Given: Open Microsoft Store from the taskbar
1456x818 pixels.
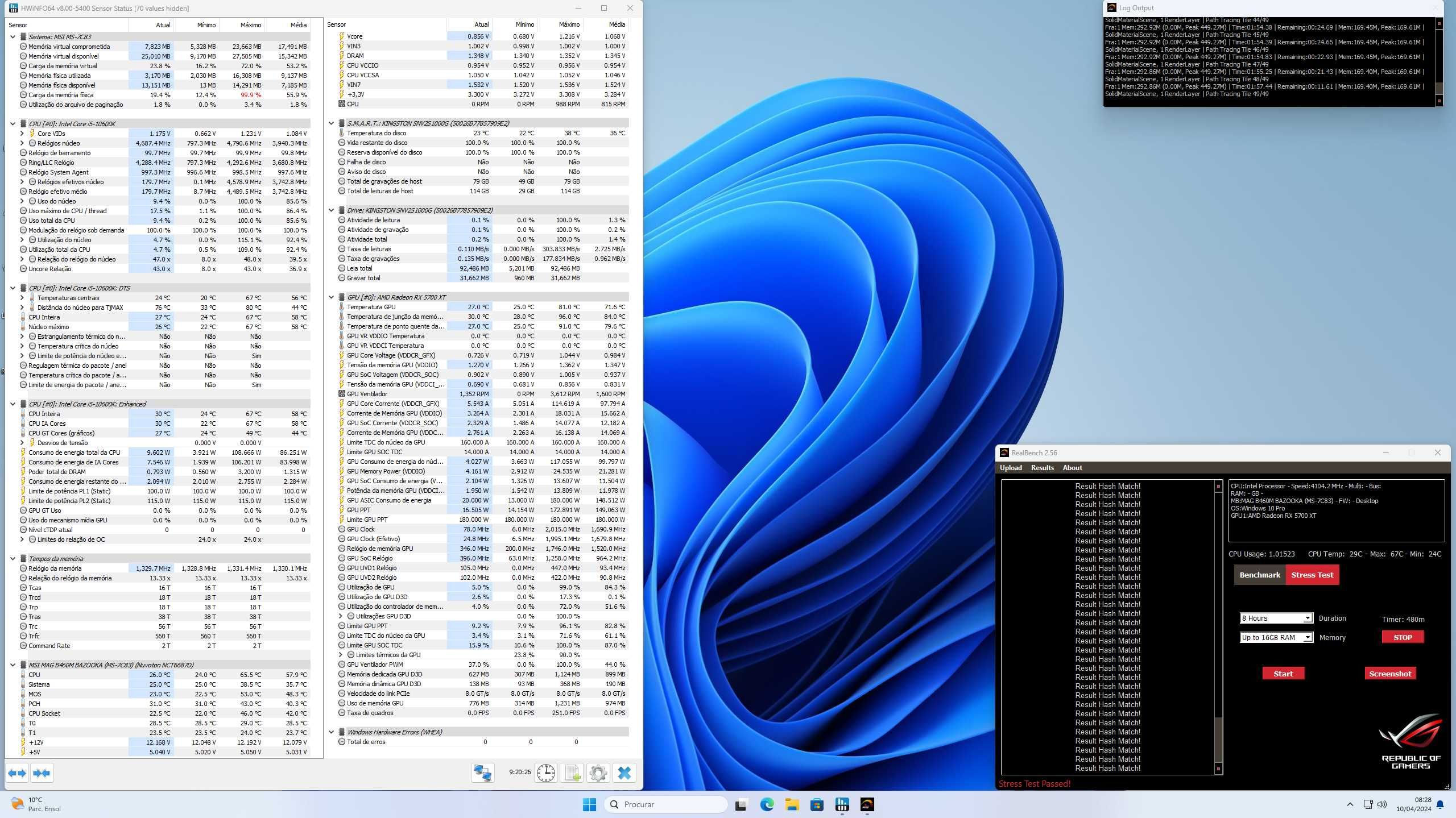Looking at the screenshot, I should (x=817, y=804).
